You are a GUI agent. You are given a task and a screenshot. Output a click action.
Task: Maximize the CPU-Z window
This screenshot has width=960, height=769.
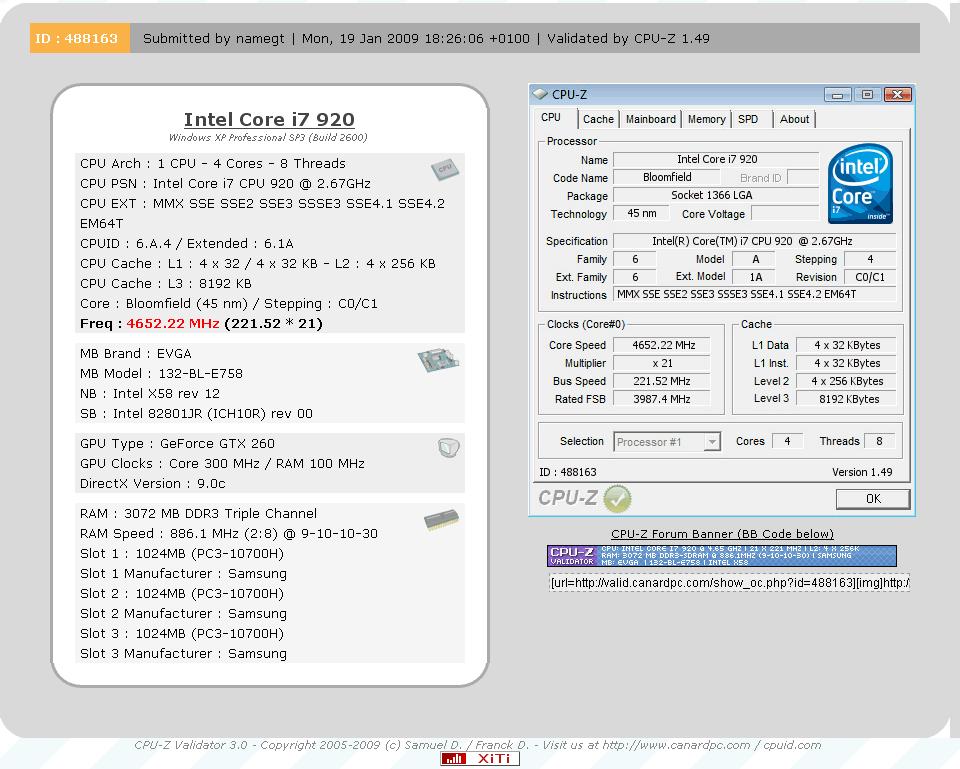pyautogui.click(x=867, y=94)
